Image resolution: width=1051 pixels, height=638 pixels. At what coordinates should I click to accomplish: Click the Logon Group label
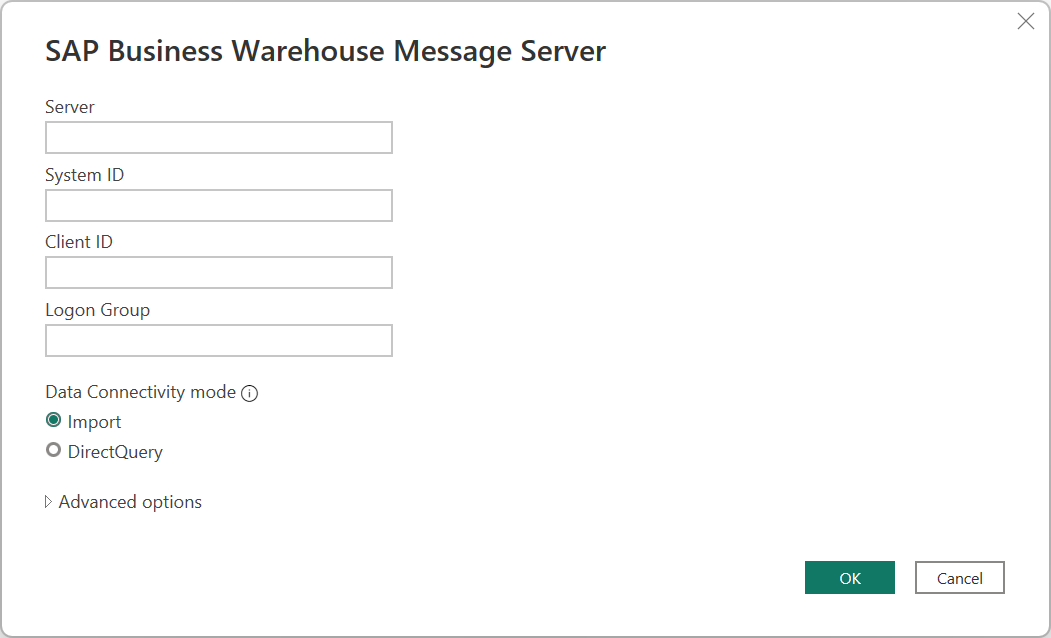point(97,310)
